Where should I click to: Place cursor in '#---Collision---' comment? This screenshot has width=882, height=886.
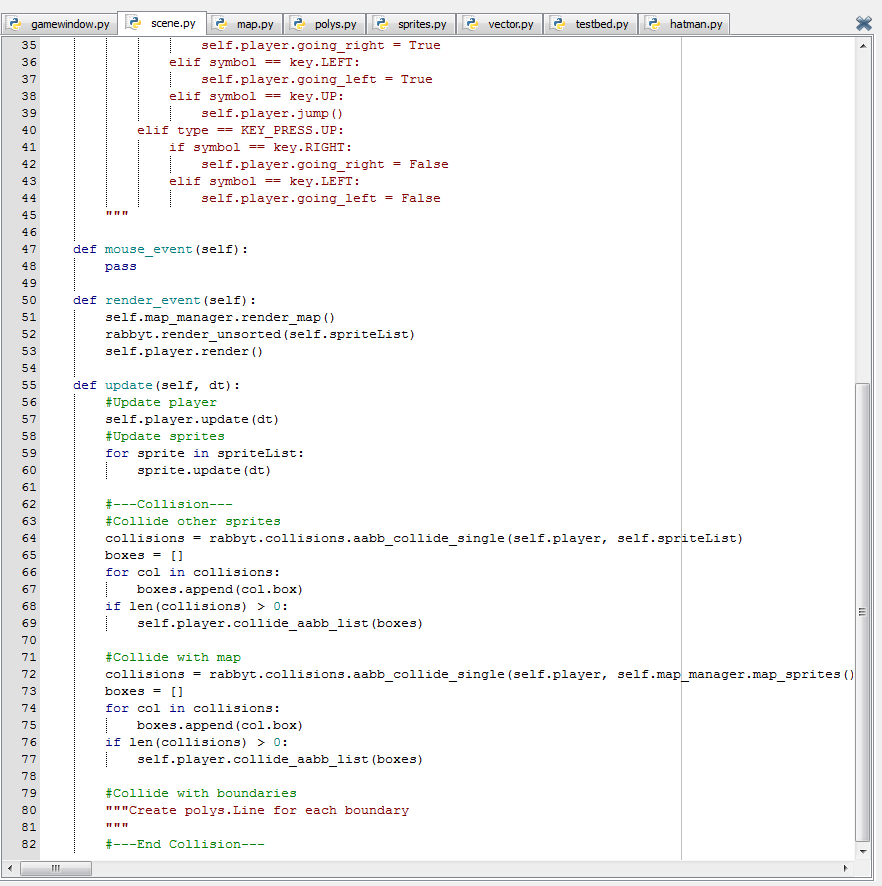tap(168, 504)
